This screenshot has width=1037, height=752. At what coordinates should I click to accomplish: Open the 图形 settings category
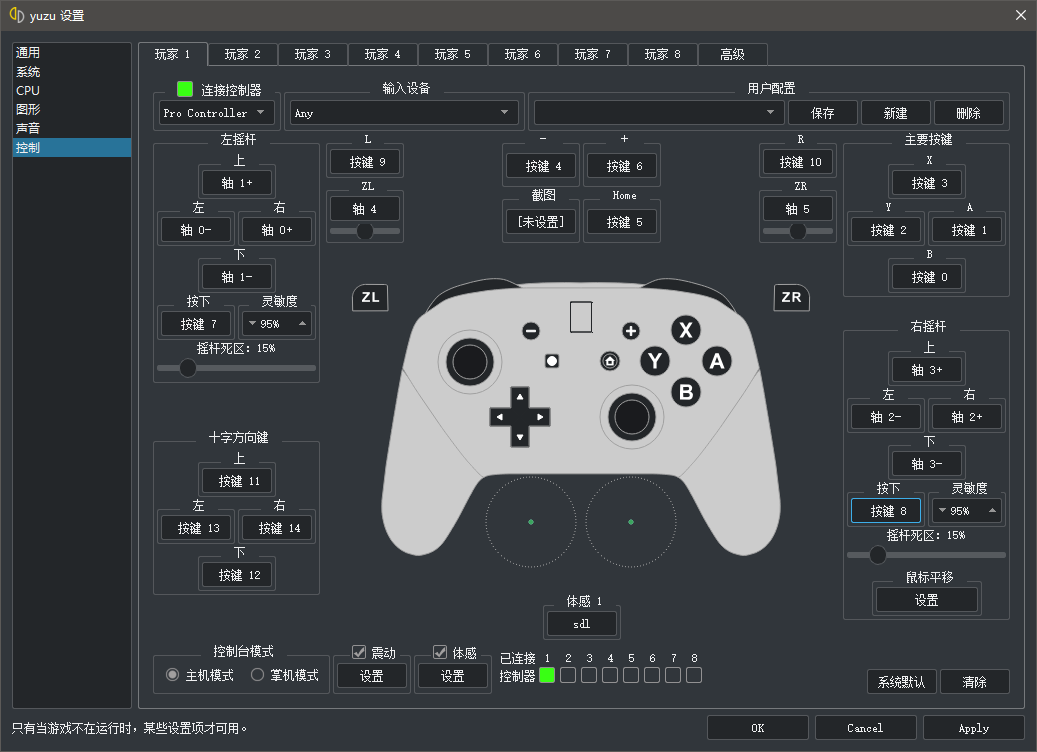[x=71, y=109]
